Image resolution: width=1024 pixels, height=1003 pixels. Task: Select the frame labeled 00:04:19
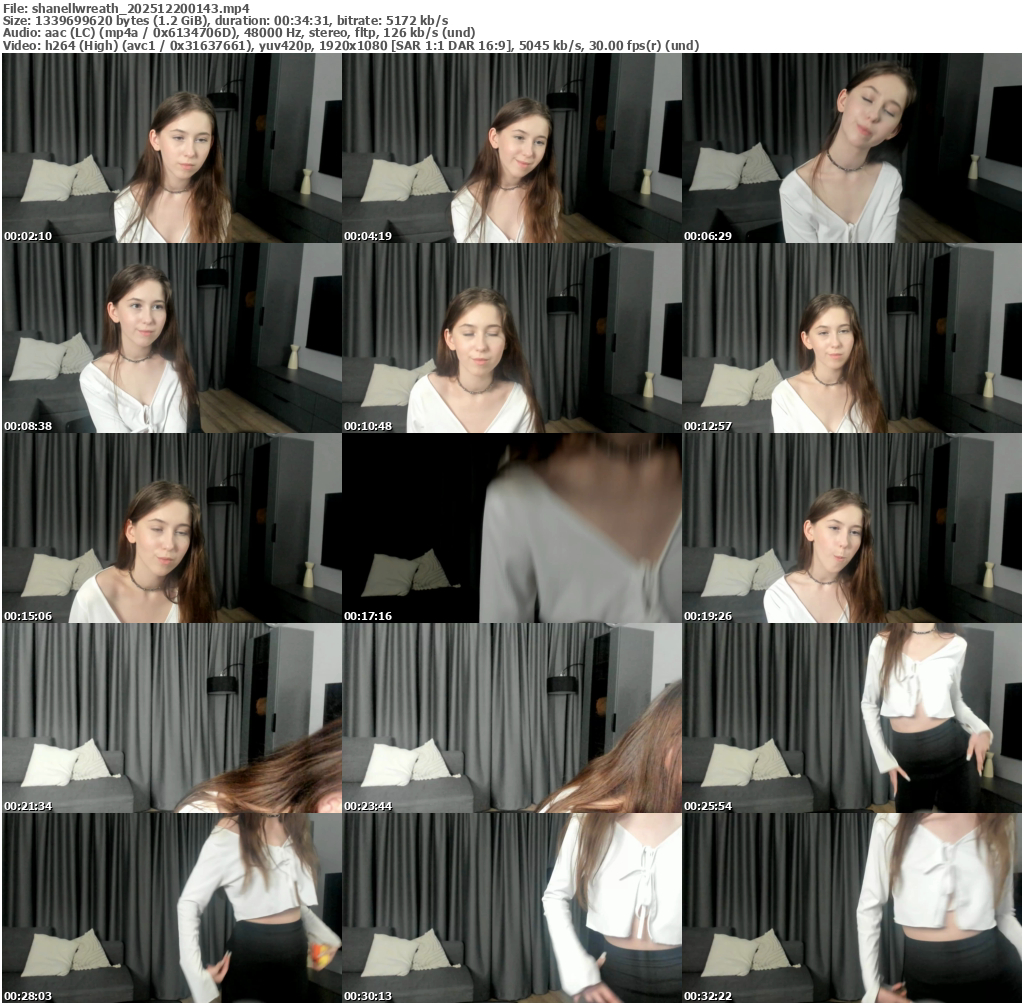pyautogui.click(x=511, y=148)
